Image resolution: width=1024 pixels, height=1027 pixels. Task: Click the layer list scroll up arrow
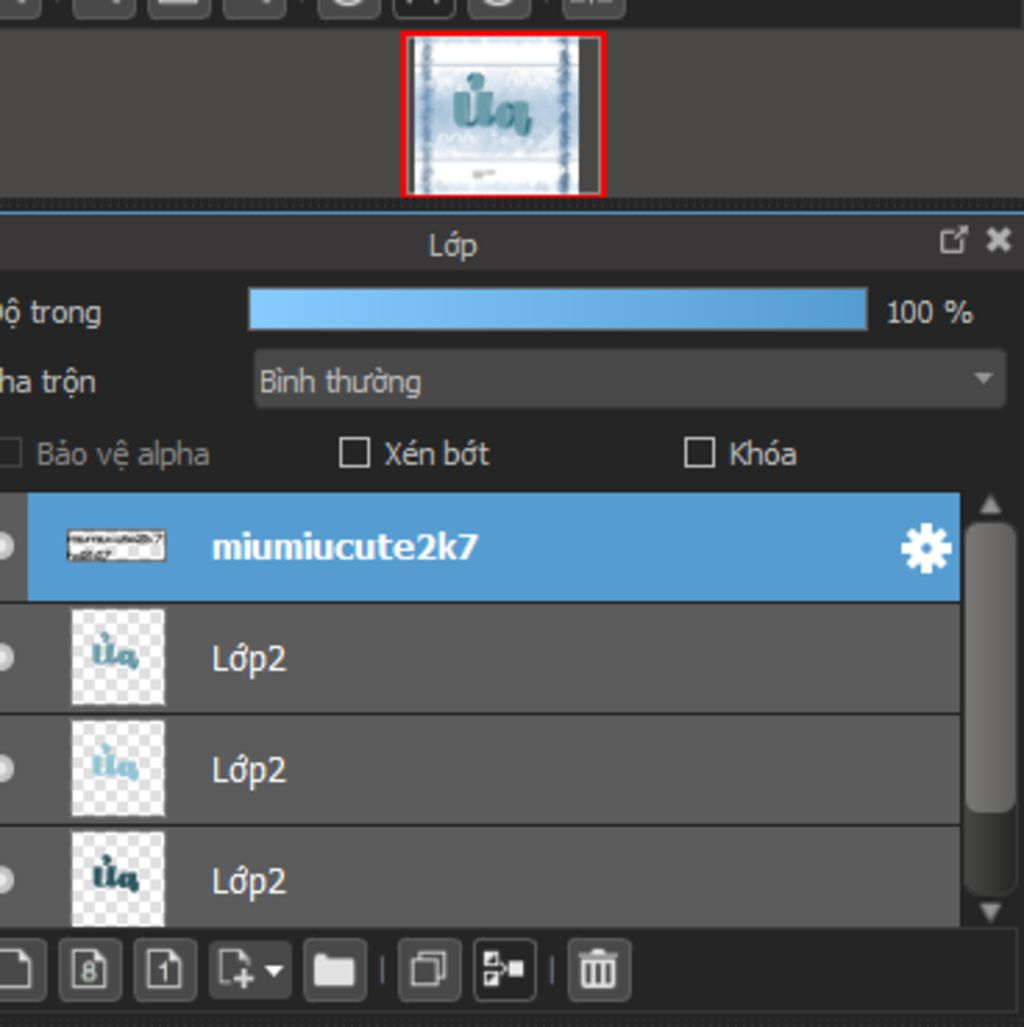[990, 505]
